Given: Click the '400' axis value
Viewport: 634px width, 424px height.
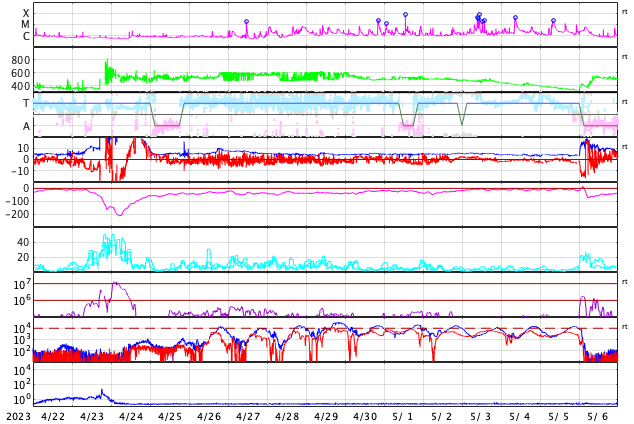Looking at the screenshot, I should point(20,86).
